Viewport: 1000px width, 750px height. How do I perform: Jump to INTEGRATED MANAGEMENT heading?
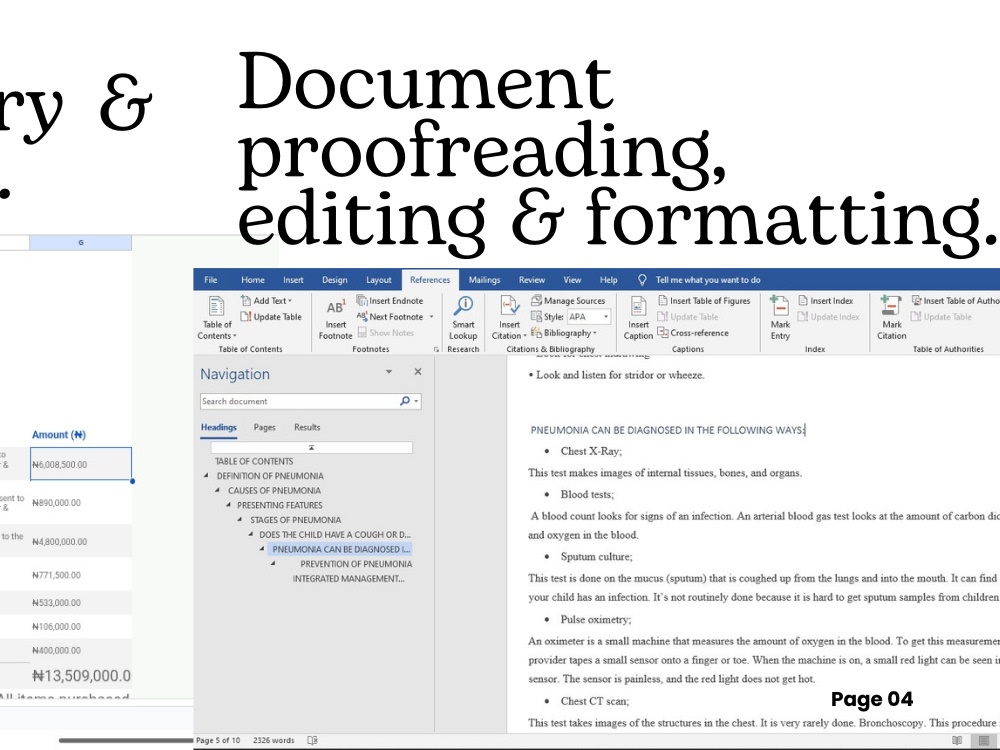[x=348, y=578]
